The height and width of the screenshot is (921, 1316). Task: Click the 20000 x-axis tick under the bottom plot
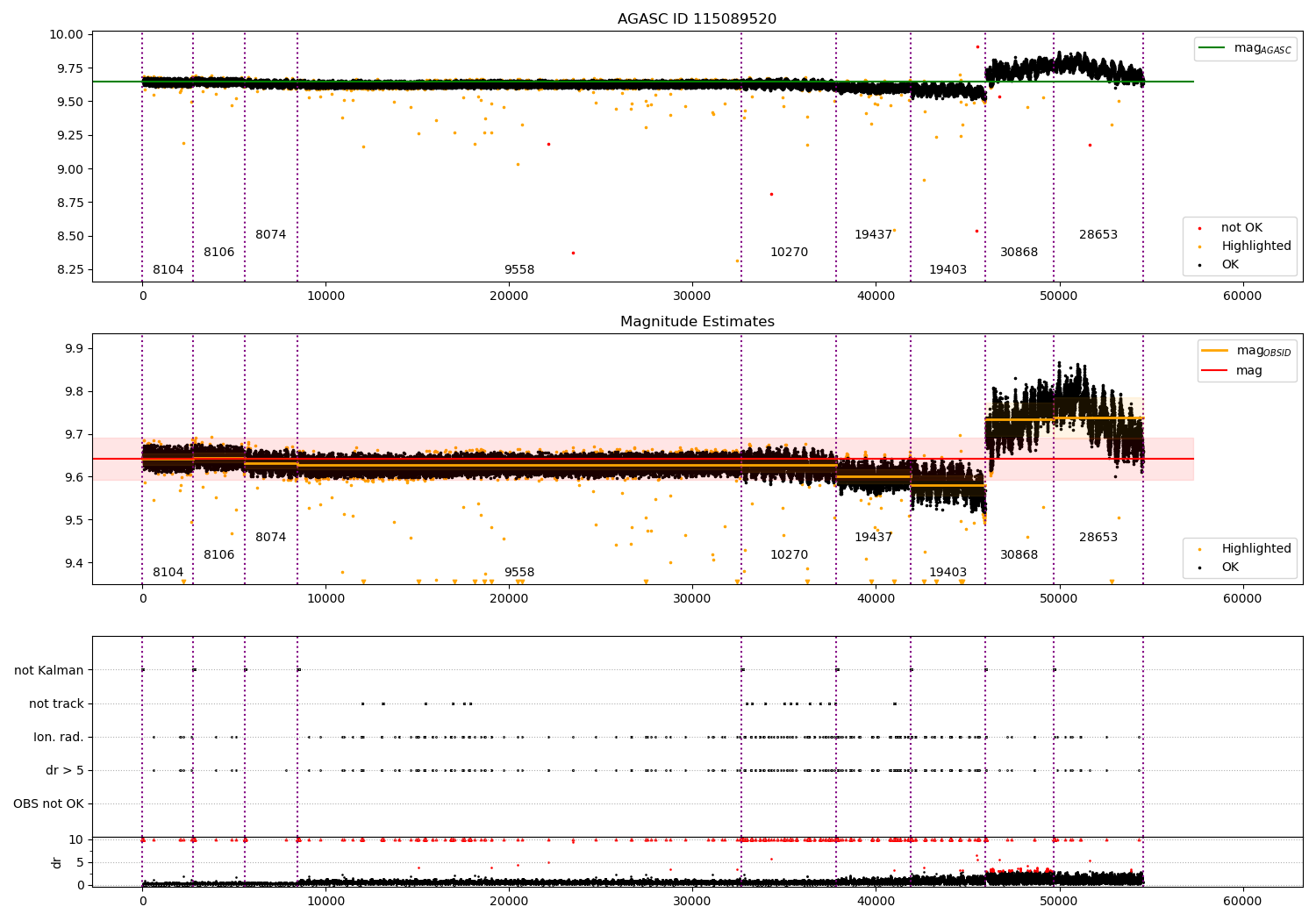click(x=509, y=902)
